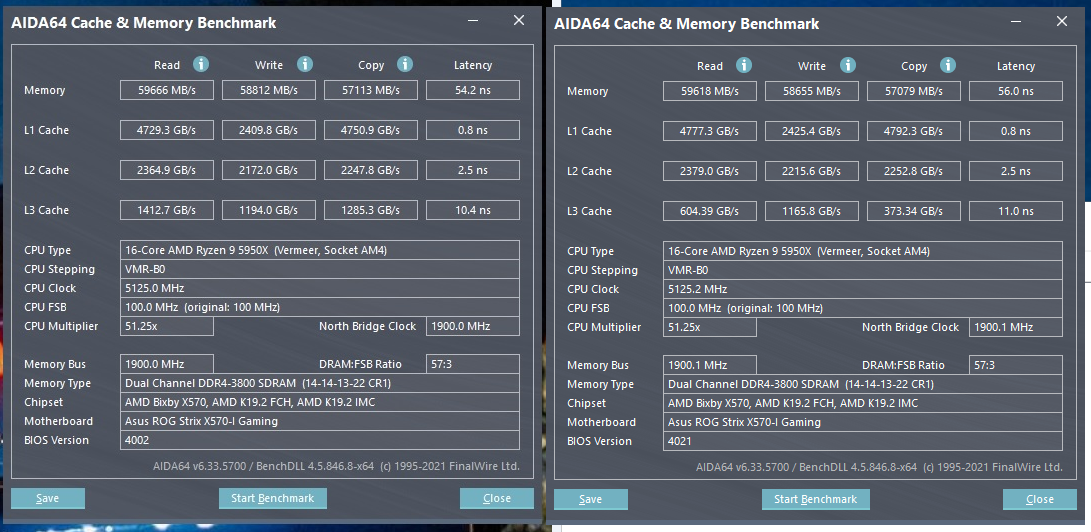Click the Write info icon in right window

846,66
